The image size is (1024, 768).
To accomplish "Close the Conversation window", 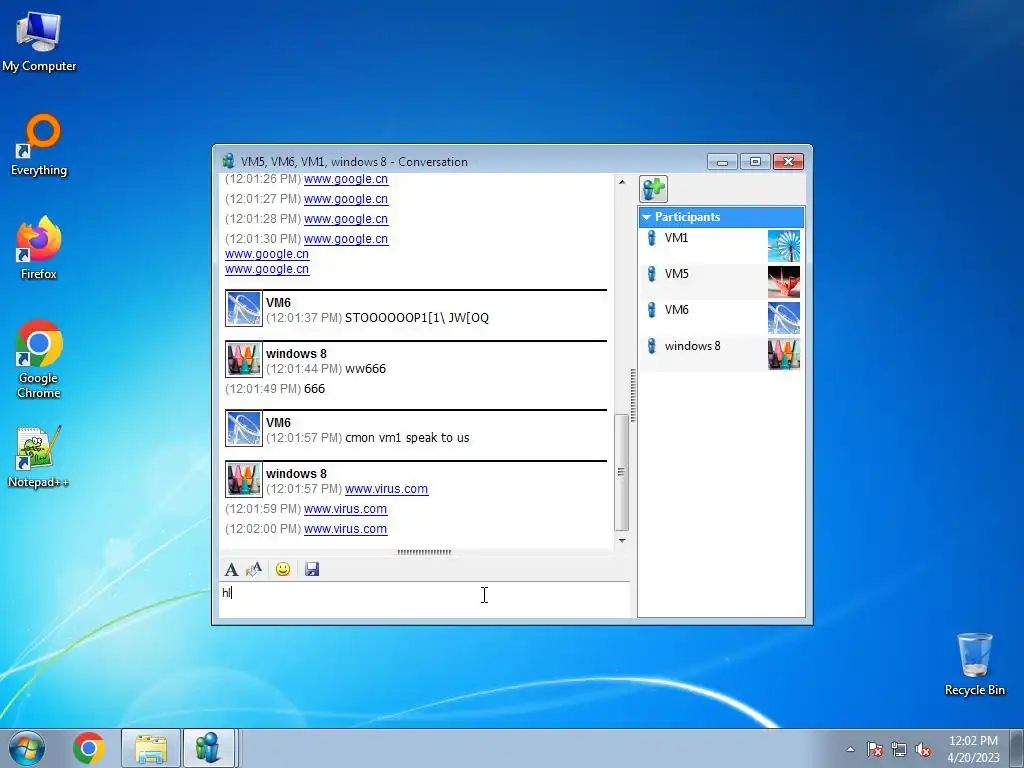I will pos(788,161).
